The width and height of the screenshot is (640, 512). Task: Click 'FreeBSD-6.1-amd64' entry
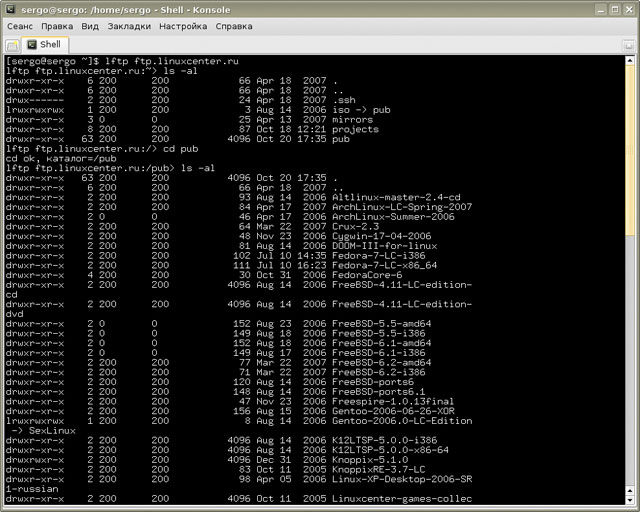(x=382, y=343)
